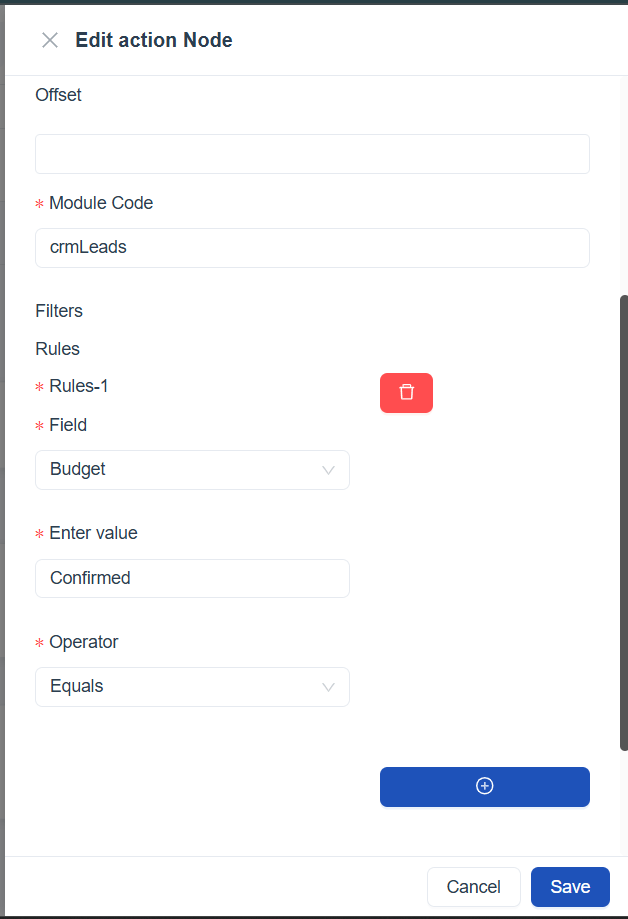Click the Edit action Node title
The height and width of the screenshot is (919, 628).
(154, 40)
